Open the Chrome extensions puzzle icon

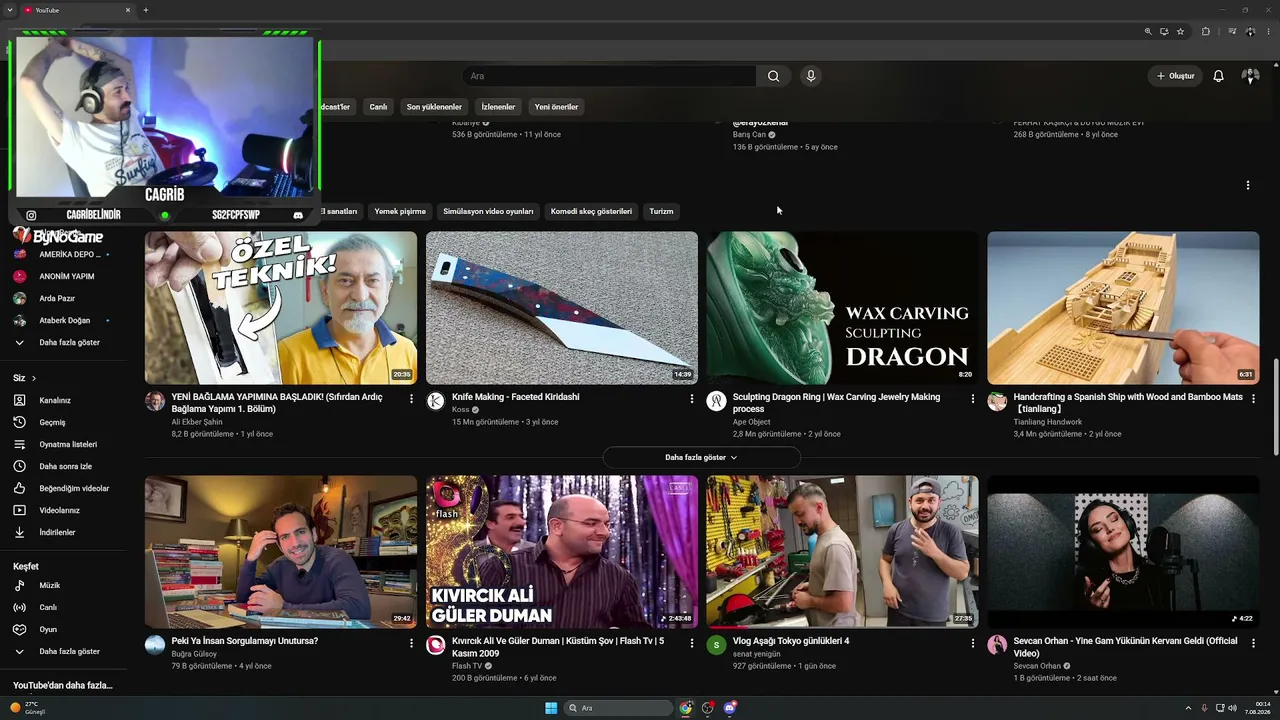[x=1206, y=31]
